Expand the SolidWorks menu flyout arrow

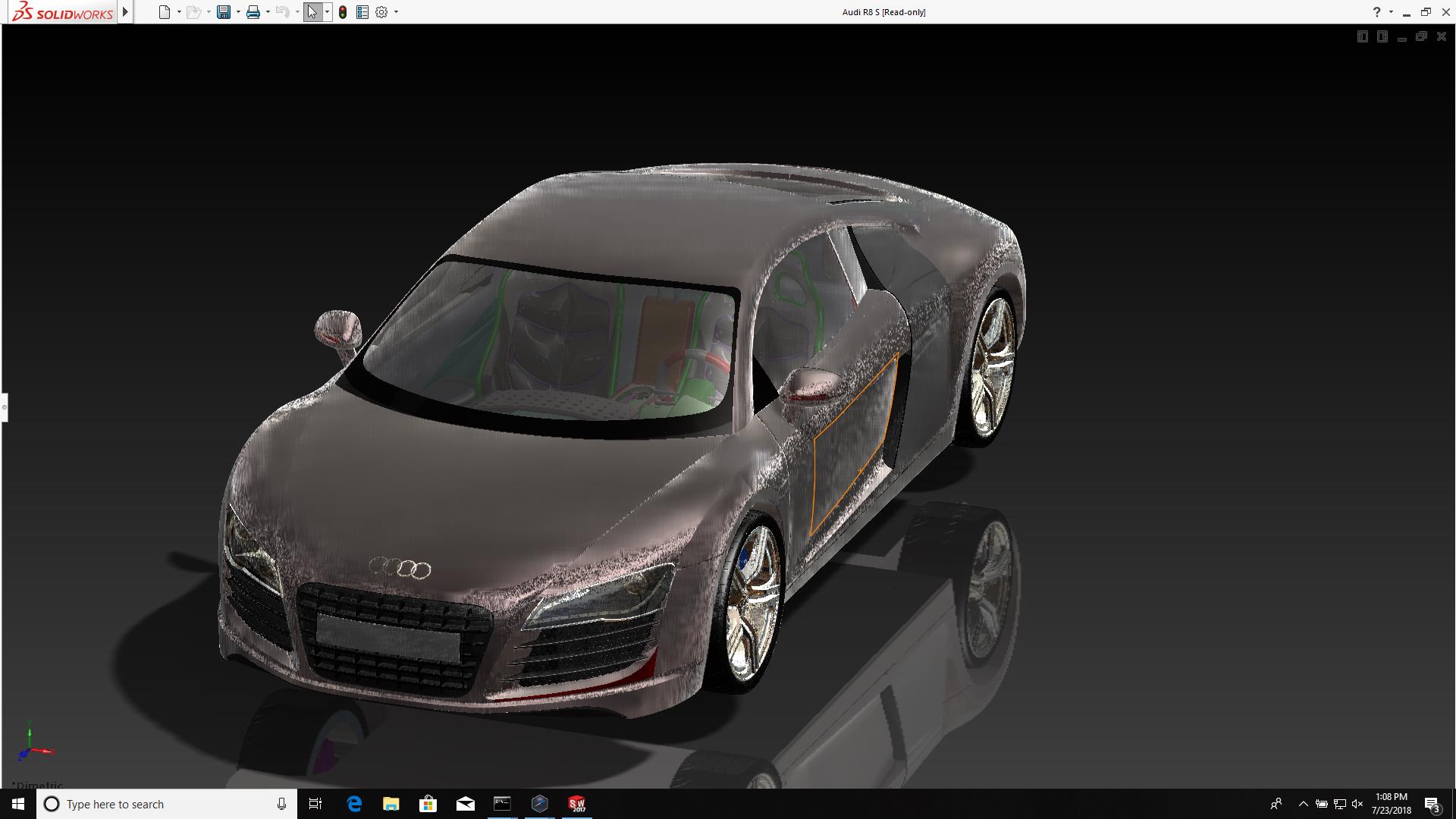pyautogui.click(x=126, y=12)
